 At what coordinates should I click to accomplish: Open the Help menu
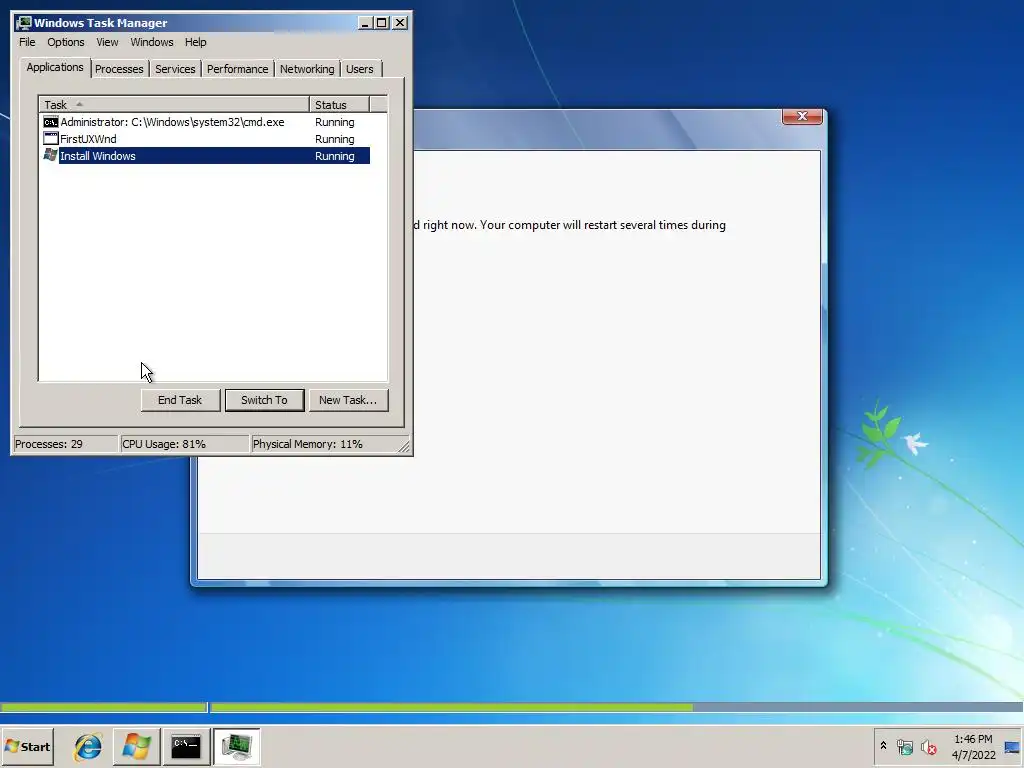195,42
